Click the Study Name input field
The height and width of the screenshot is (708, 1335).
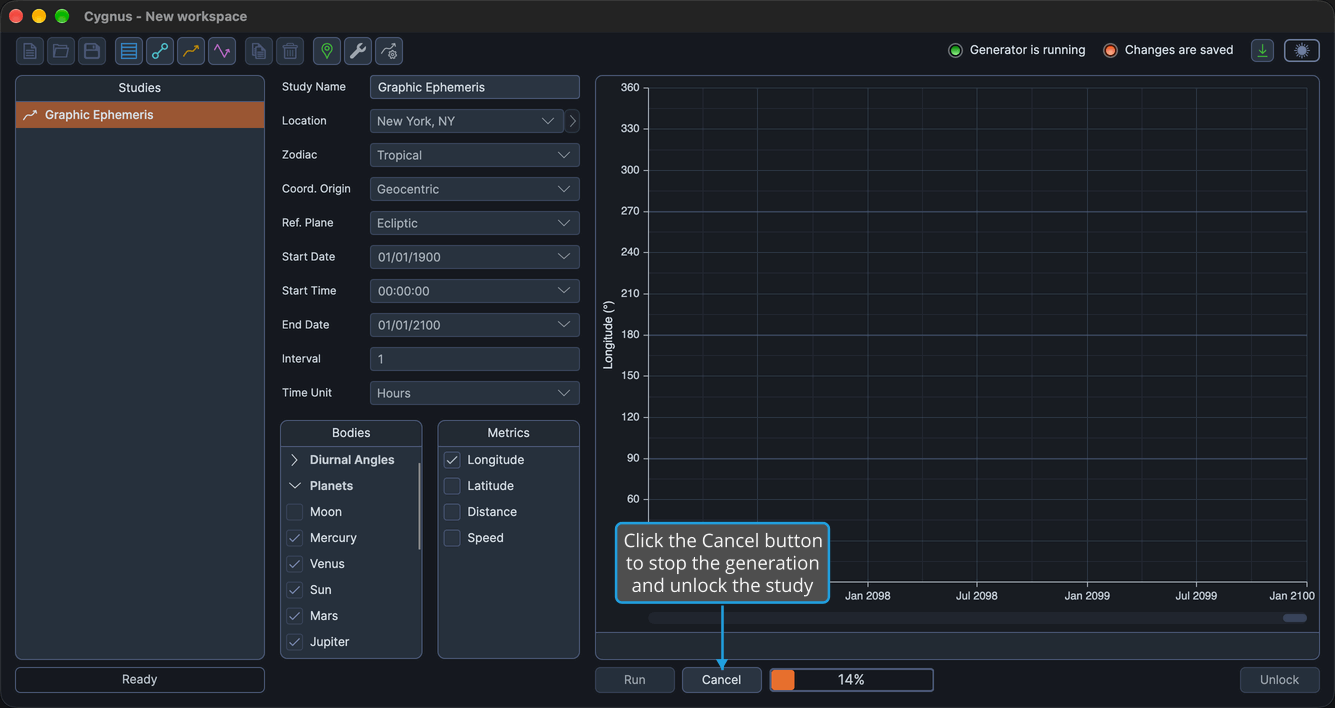pyautogui.click(x=475, y=87)
